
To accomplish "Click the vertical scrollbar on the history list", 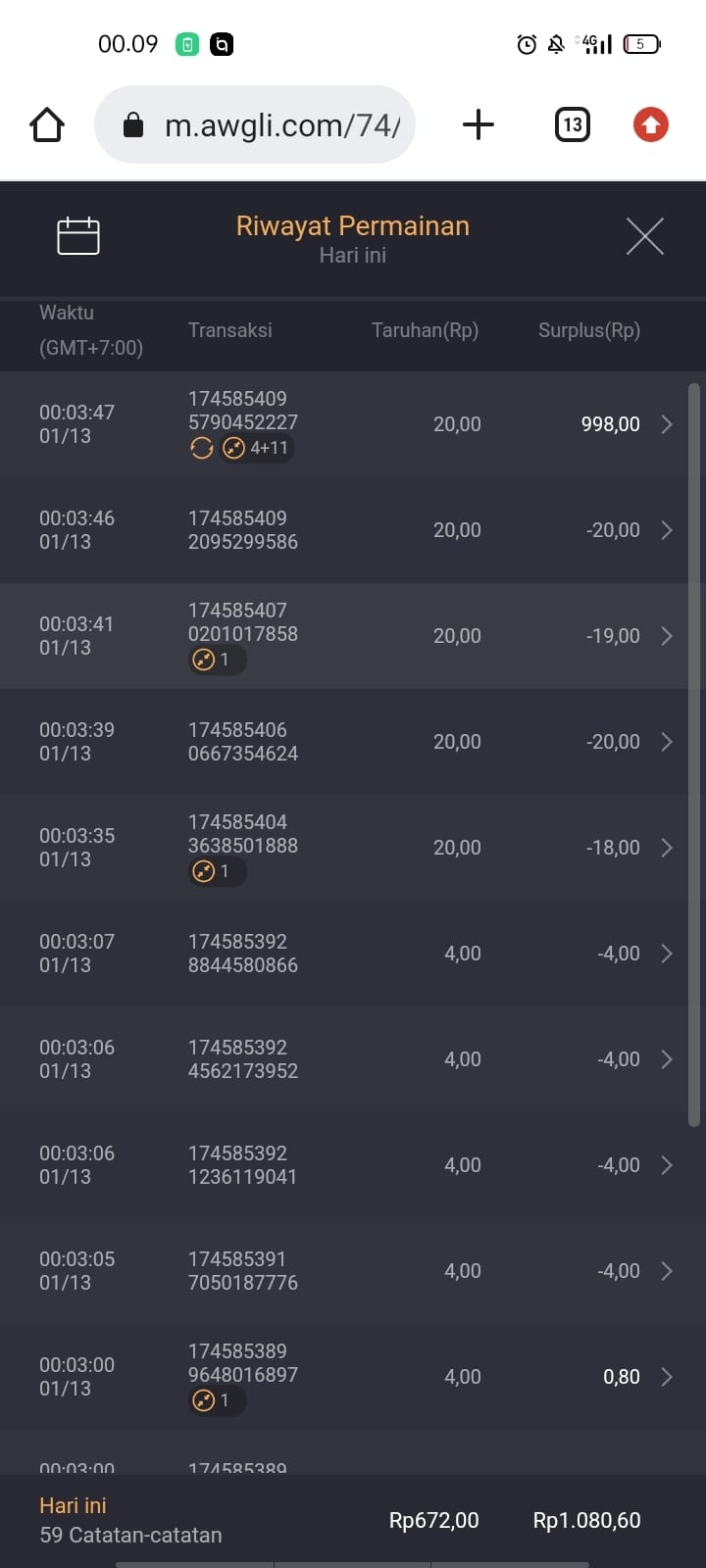I will pos(694,755).
